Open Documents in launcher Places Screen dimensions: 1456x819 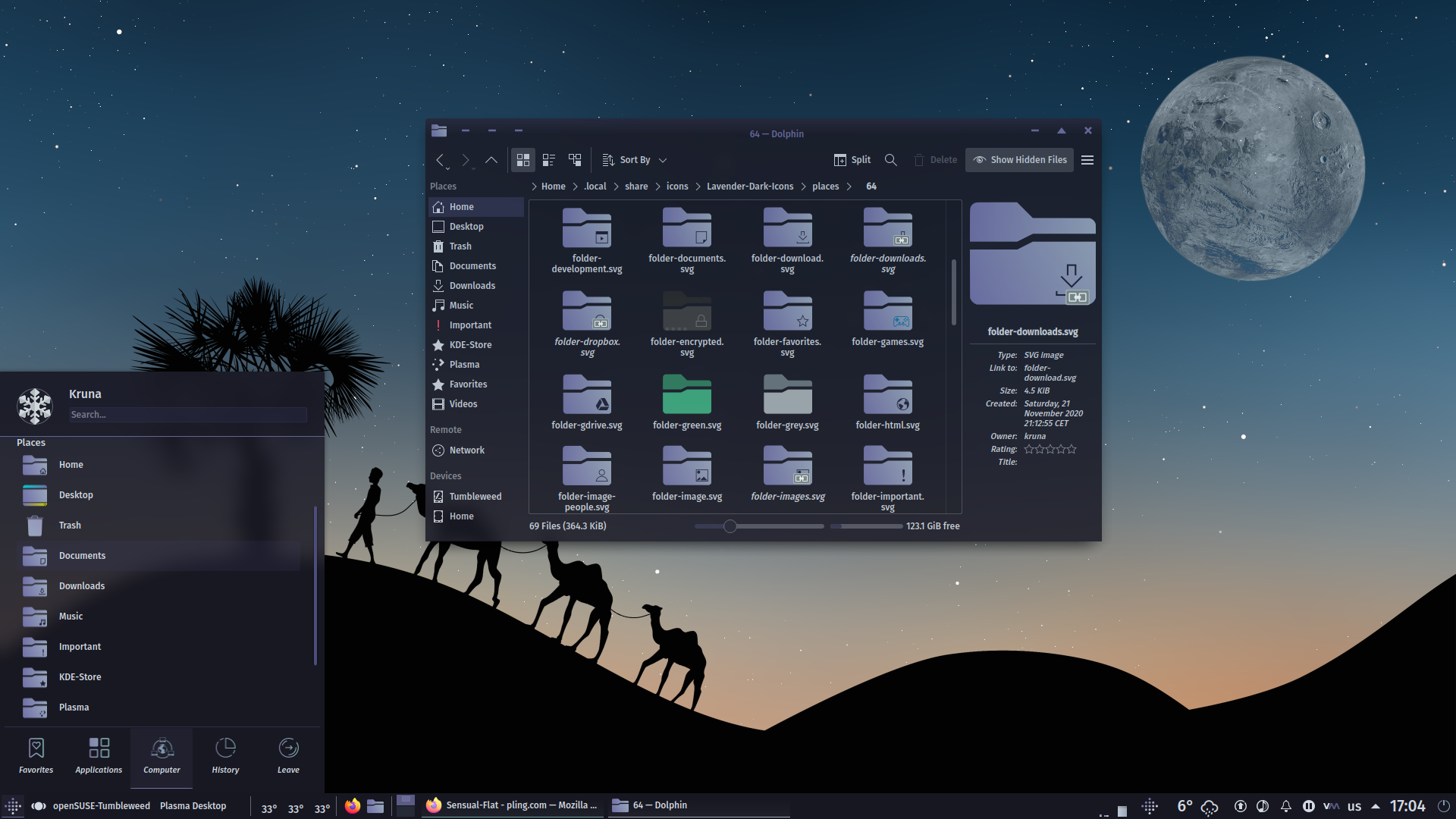[159, 556]
